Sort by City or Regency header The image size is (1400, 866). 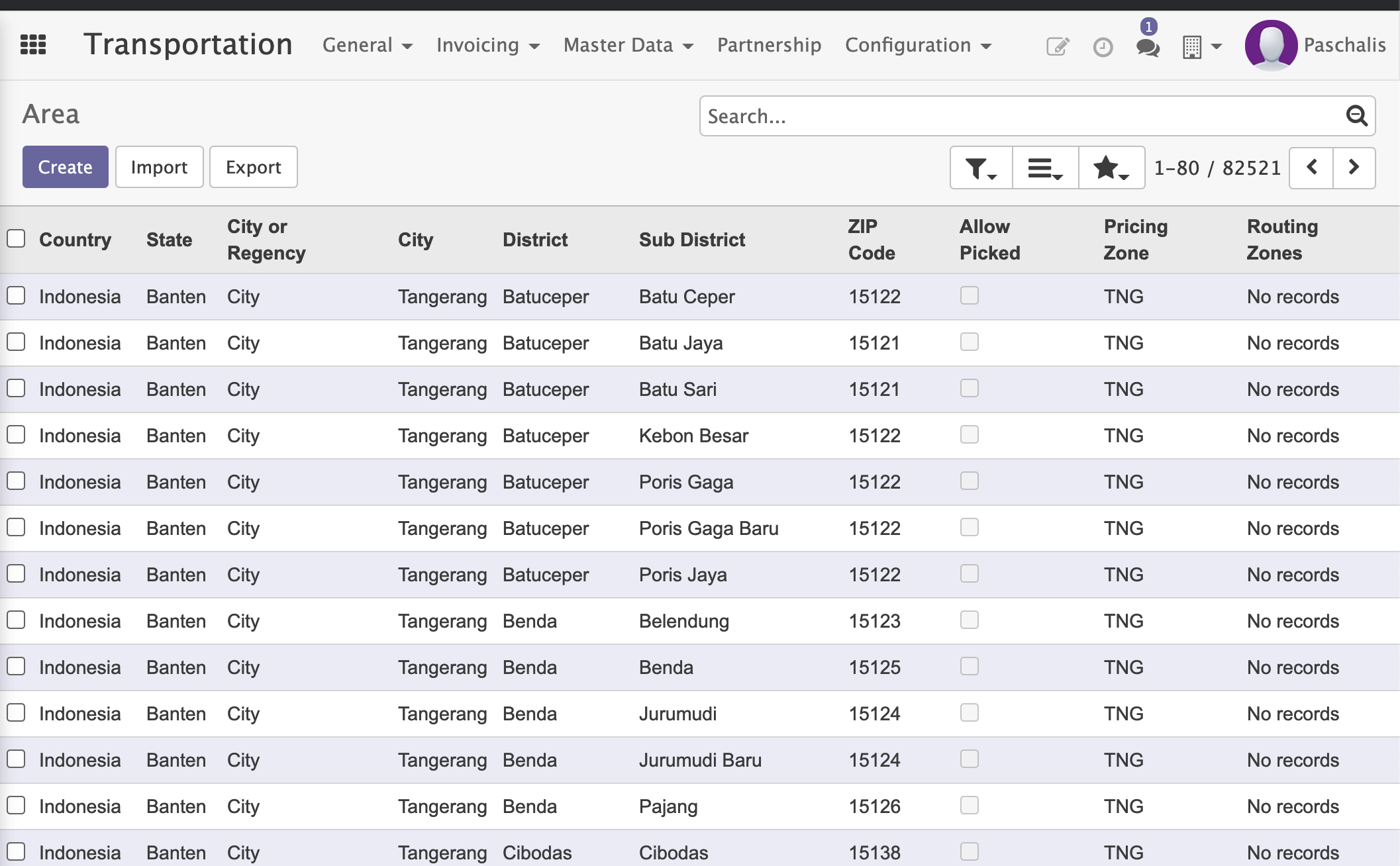[266, 240]
